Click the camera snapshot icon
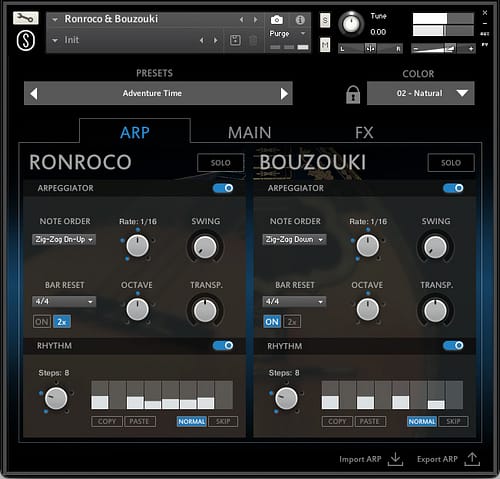Screen dimensions: 500x479 276,20
